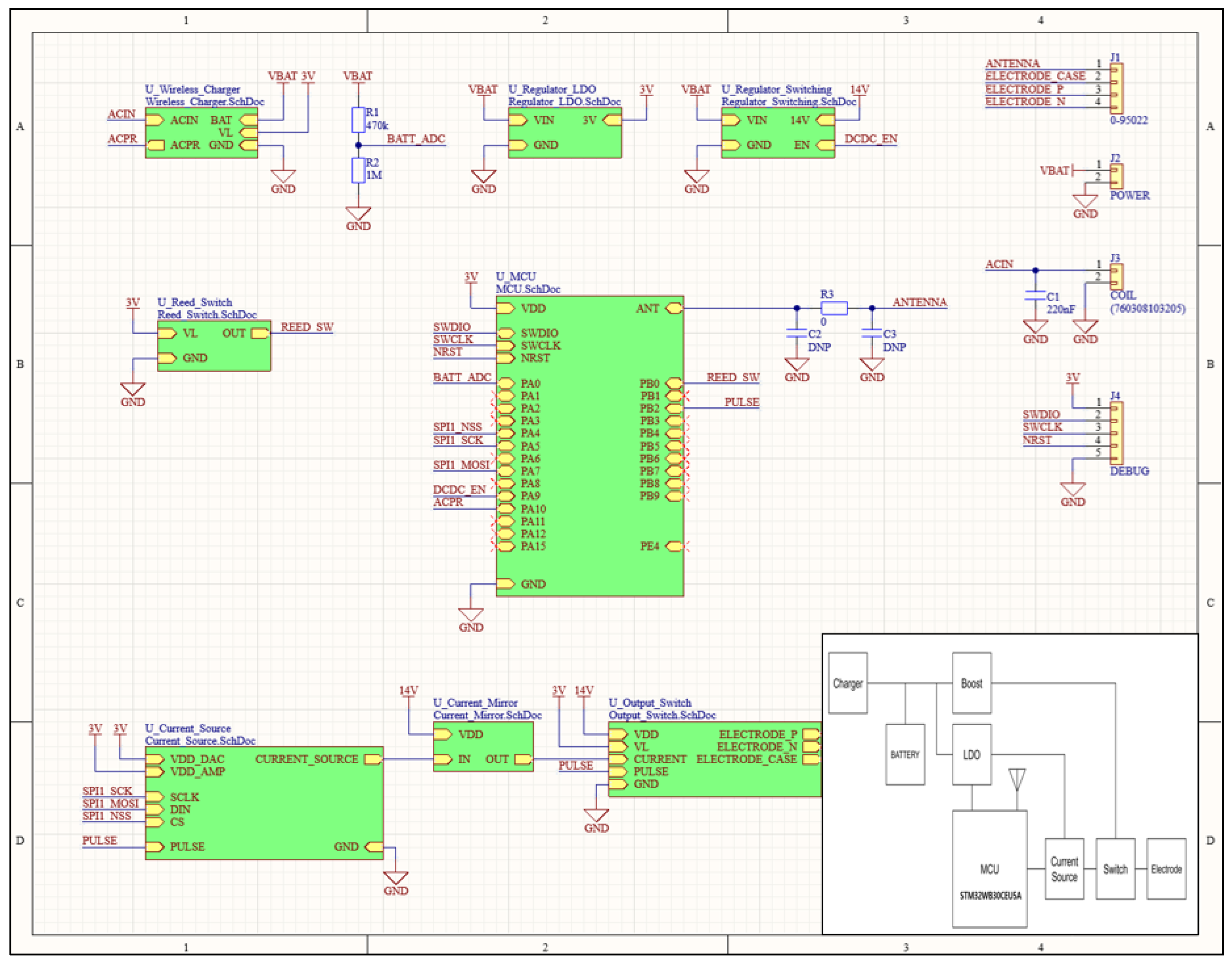Select the C2 DNP capacitor
1232x963 pixels.
point(797,334)
